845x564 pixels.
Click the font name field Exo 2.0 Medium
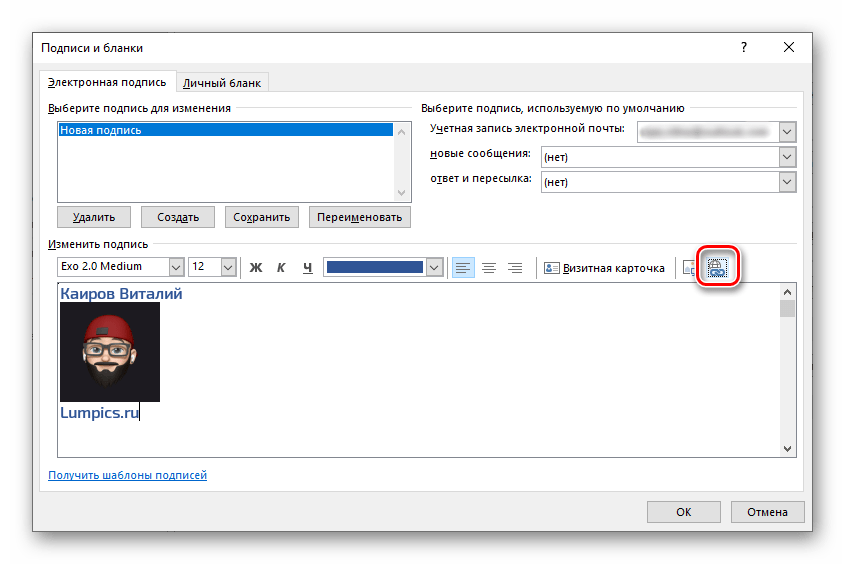(x=113, y=267)
